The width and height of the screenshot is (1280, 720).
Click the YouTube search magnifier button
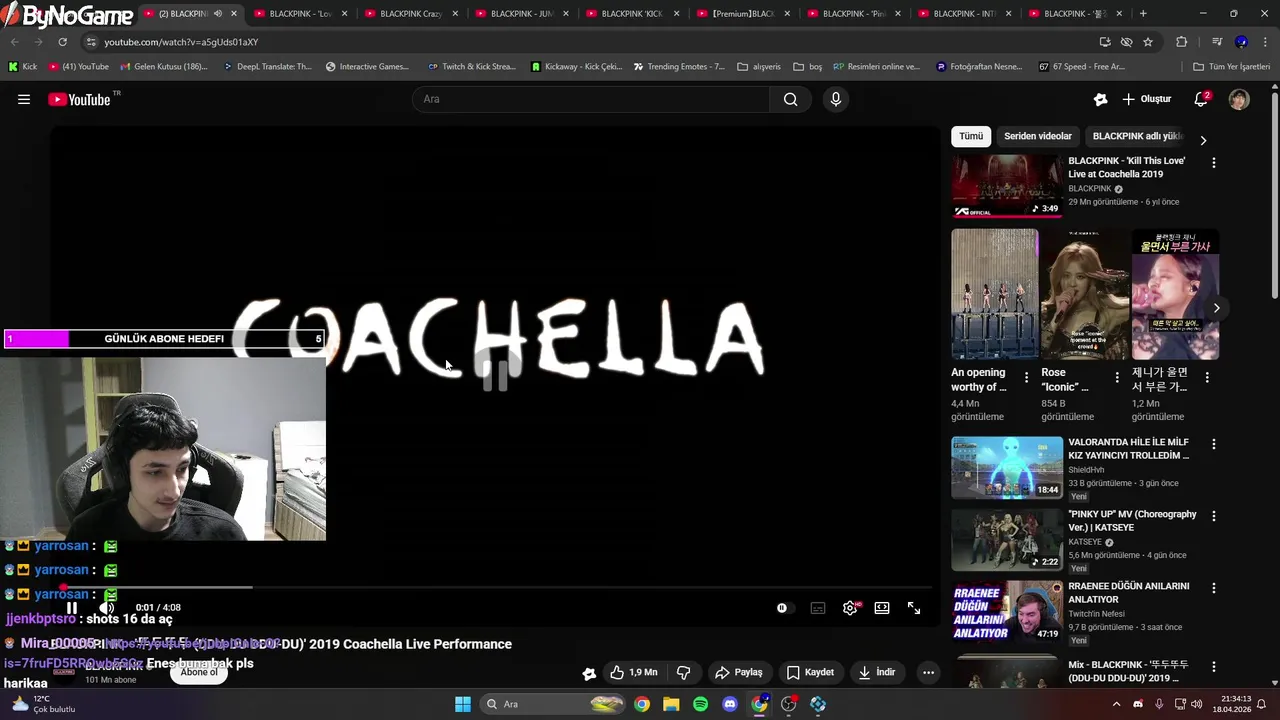pos(790,99)
